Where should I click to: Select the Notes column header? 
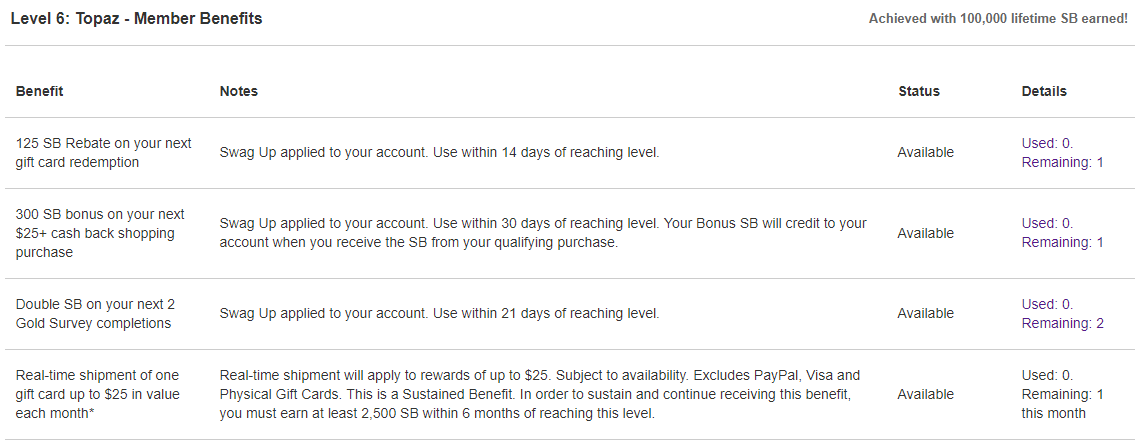(238, 91)
